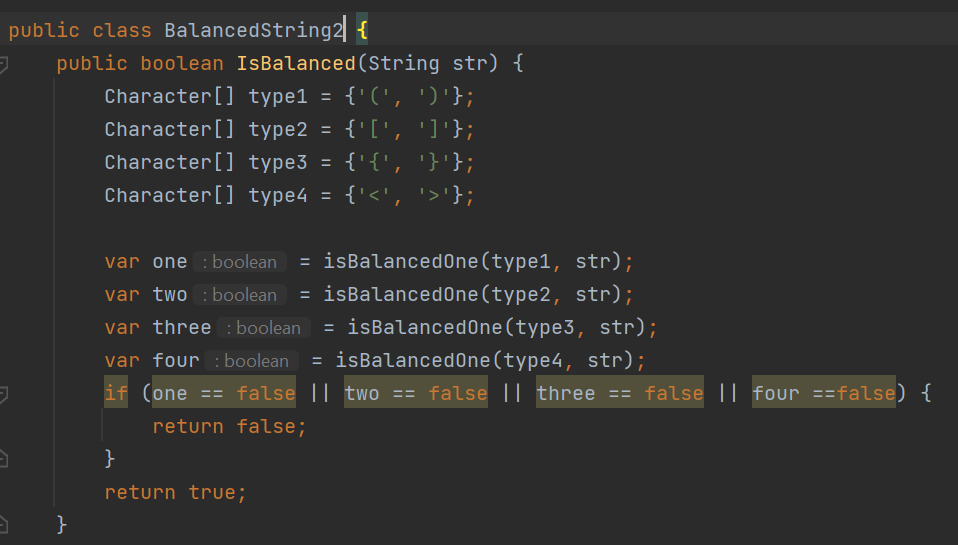Click fold end marker at if block's closing brace

tap(4, 459)
